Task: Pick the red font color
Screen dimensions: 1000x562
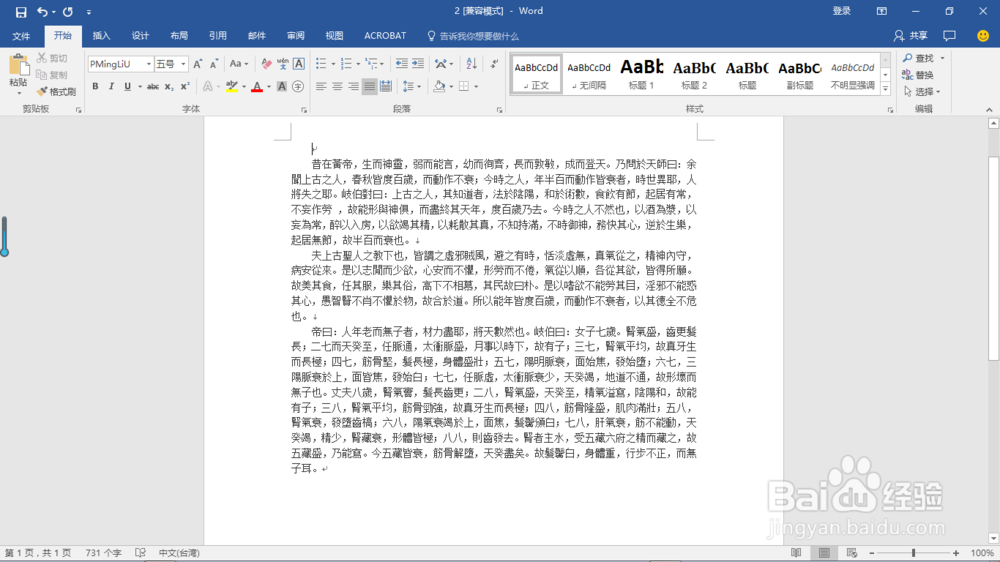Action: [257, 87]
